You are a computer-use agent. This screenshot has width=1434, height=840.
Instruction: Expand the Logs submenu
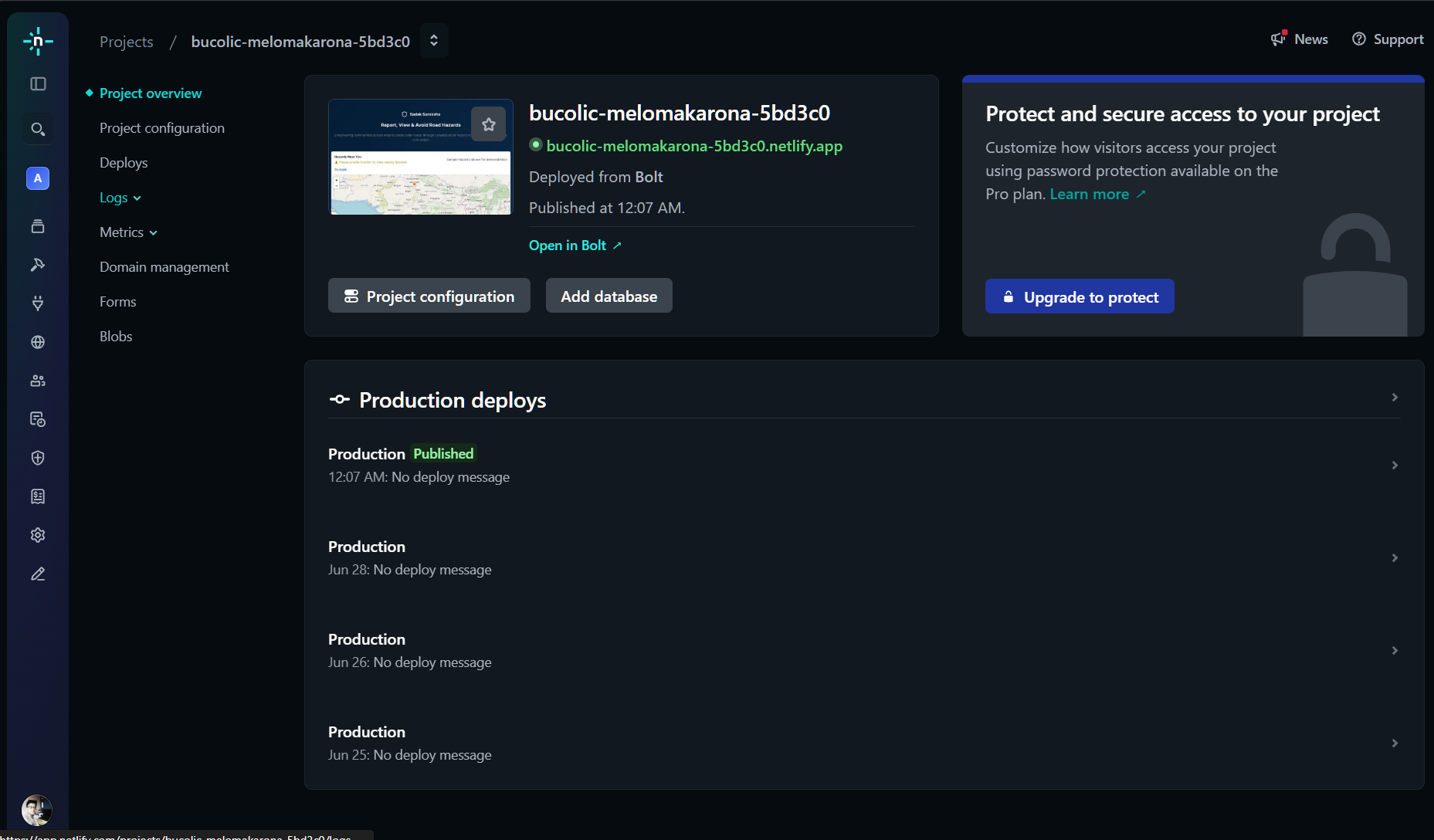coord(120,198)
